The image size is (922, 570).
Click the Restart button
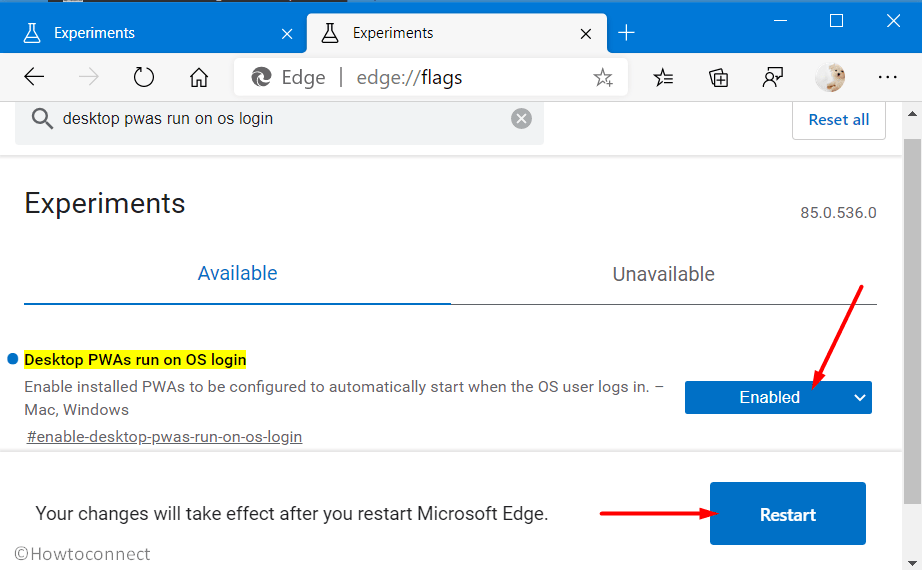(787, 514)
